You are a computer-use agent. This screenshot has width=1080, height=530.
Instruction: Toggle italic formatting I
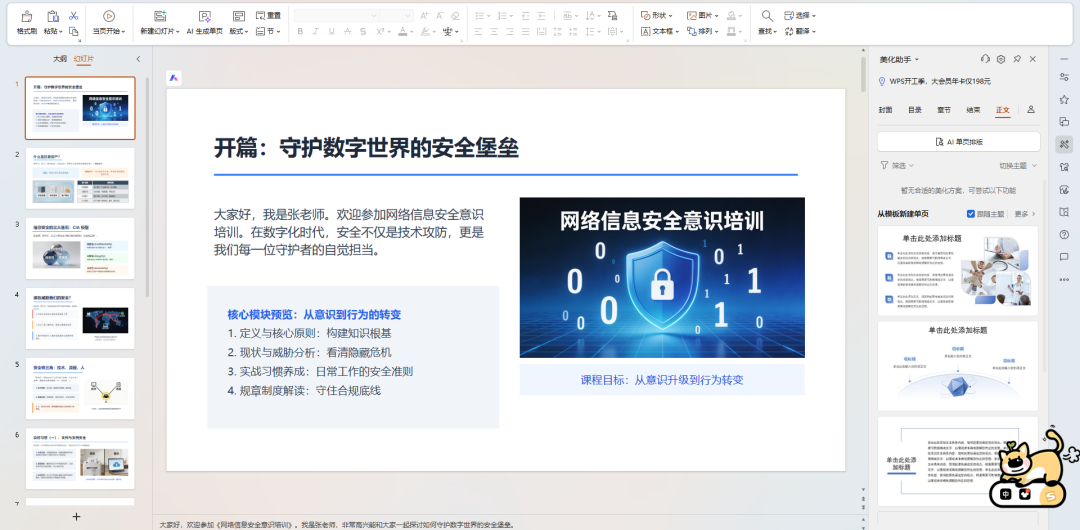(315, 31)
